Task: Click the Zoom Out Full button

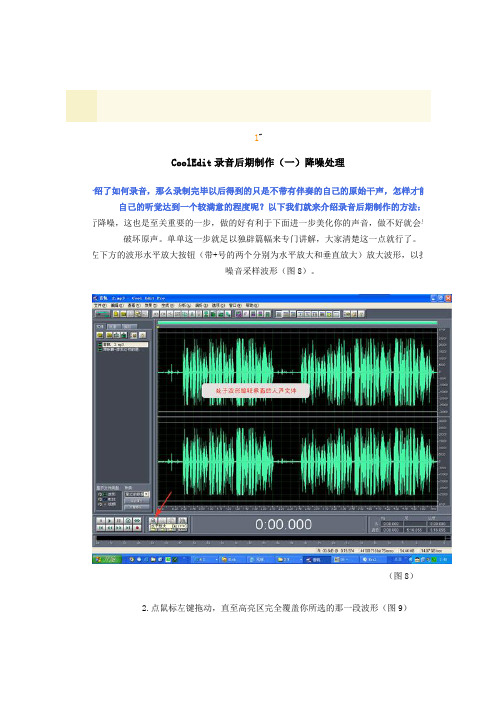Action: point(172,521)
